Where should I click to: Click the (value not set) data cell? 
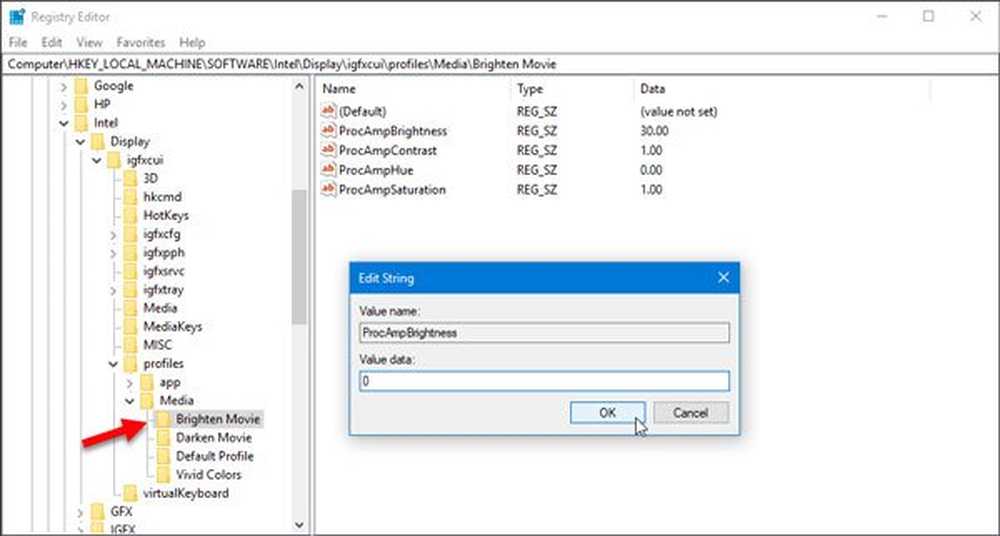point(679,112)
